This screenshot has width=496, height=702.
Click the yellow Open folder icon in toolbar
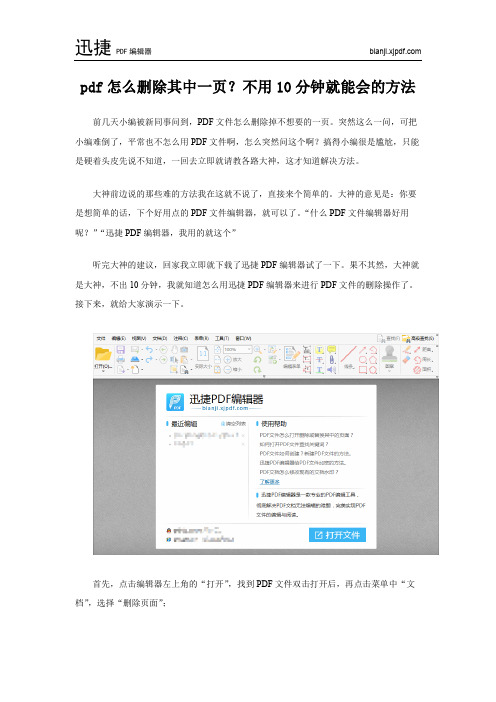pyautogui.click(x=103, y=353)
